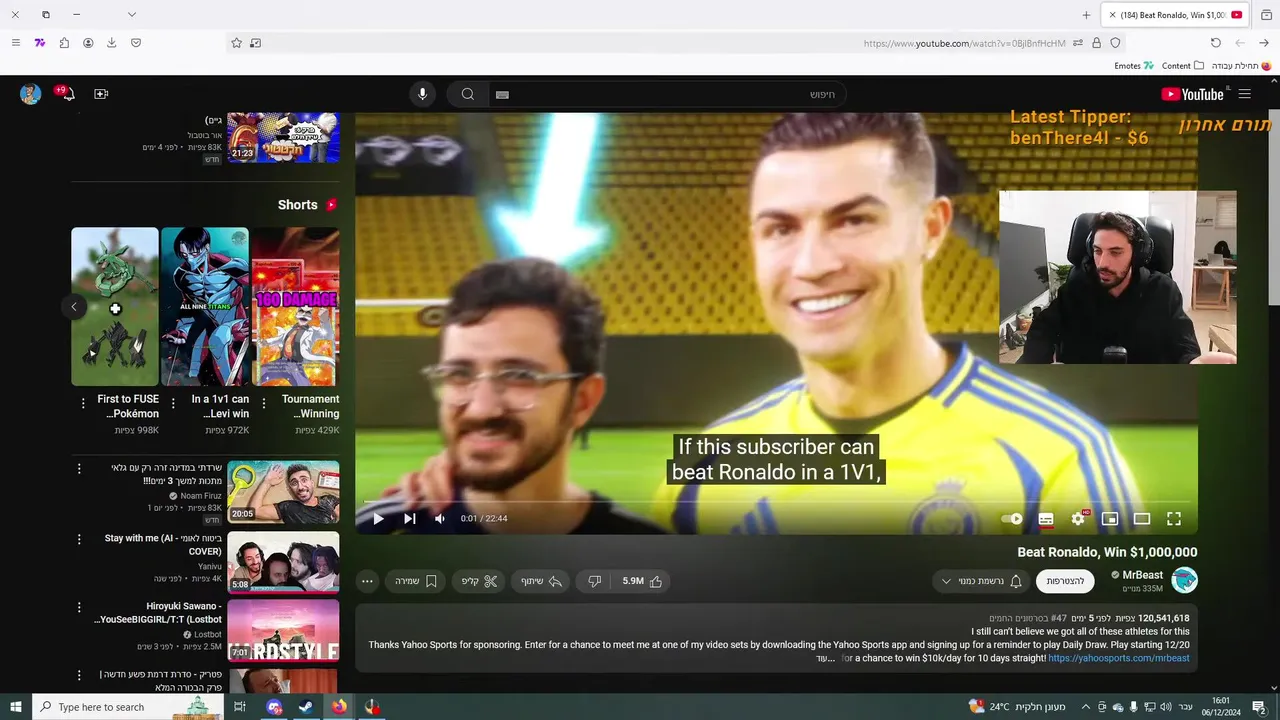Screen dimensions: 1280x720
Task: Run search with the magnifier button
Action: click(467, 94)
